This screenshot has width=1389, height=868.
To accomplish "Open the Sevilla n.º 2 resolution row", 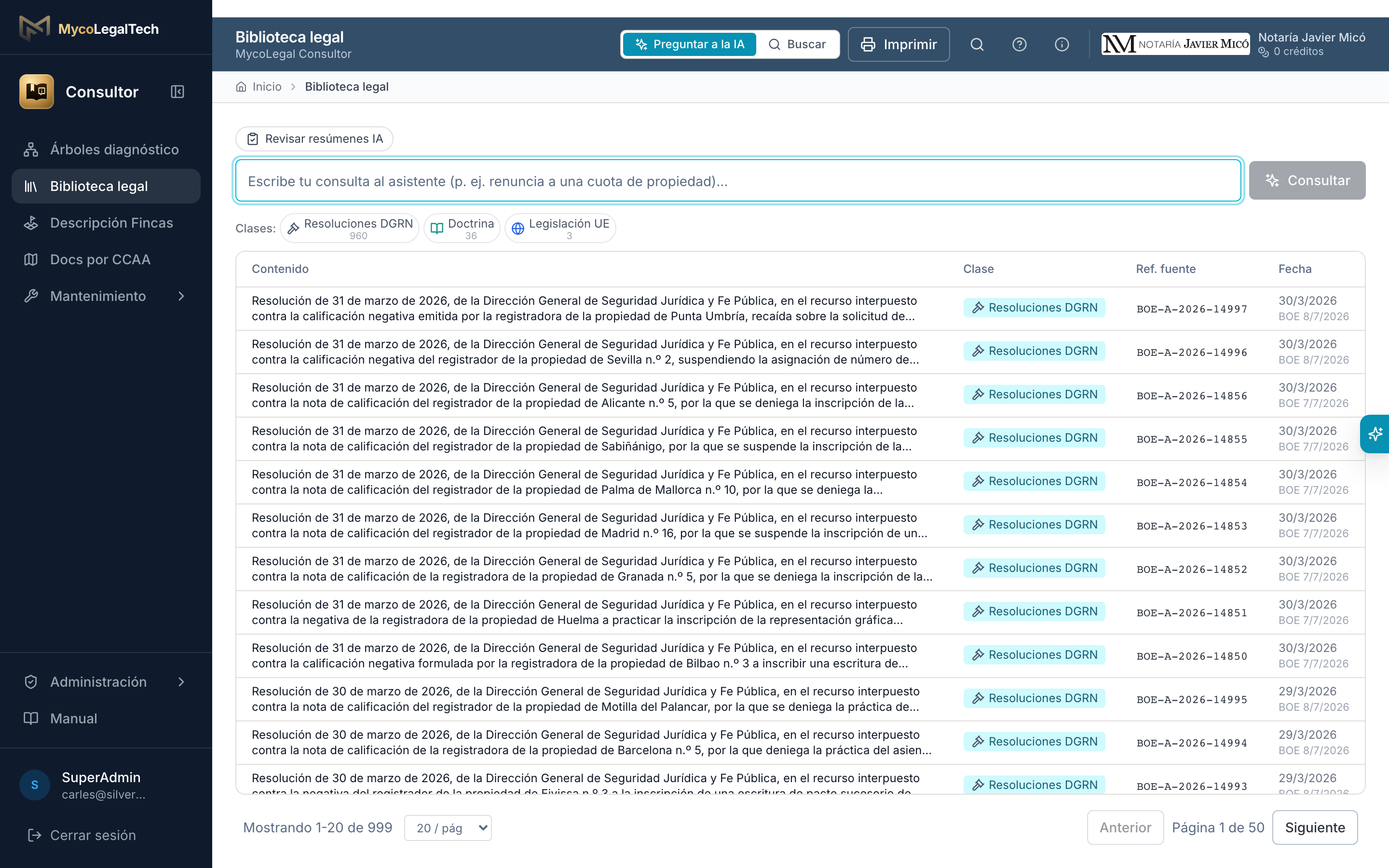I will pos(800,352).
